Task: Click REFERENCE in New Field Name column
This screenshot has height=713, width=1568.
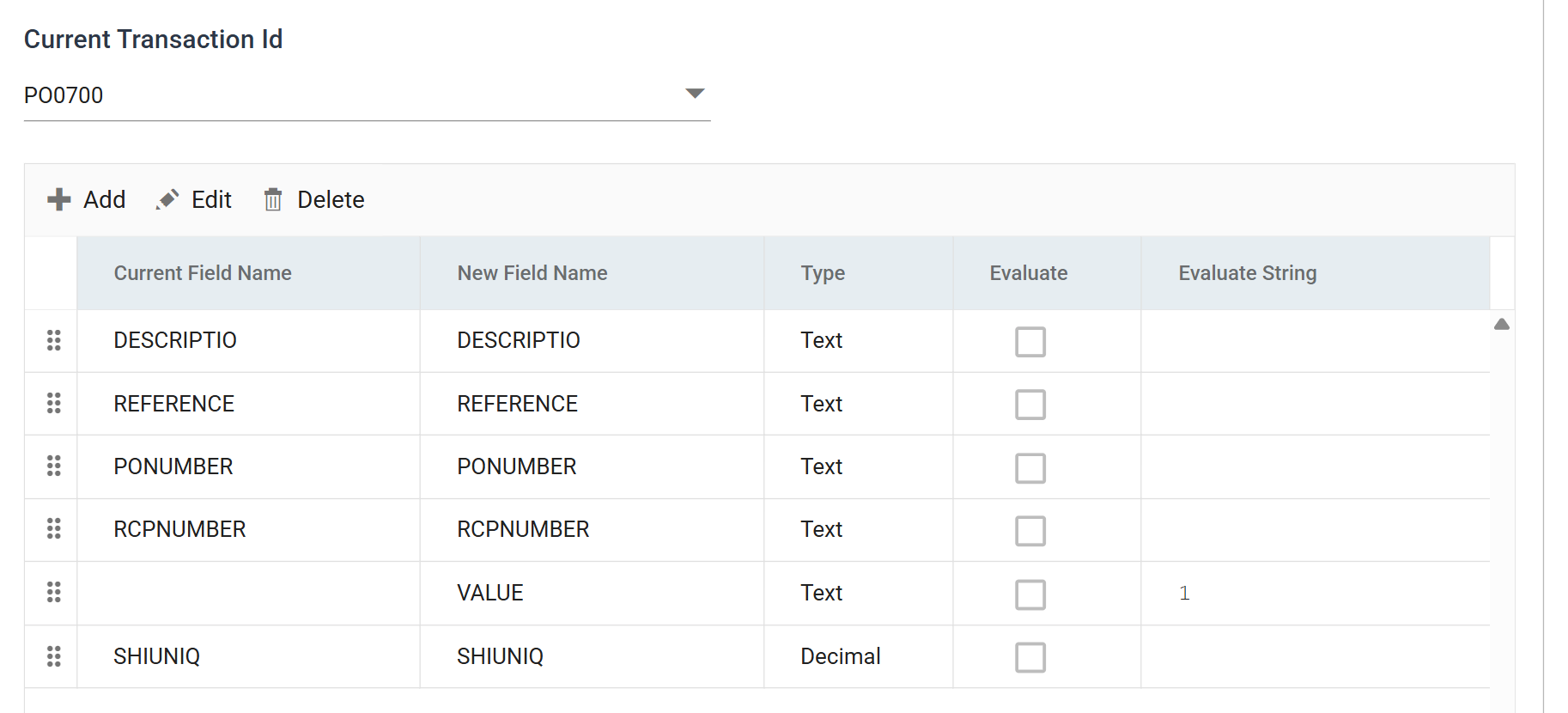Action: tap(518, 404)
